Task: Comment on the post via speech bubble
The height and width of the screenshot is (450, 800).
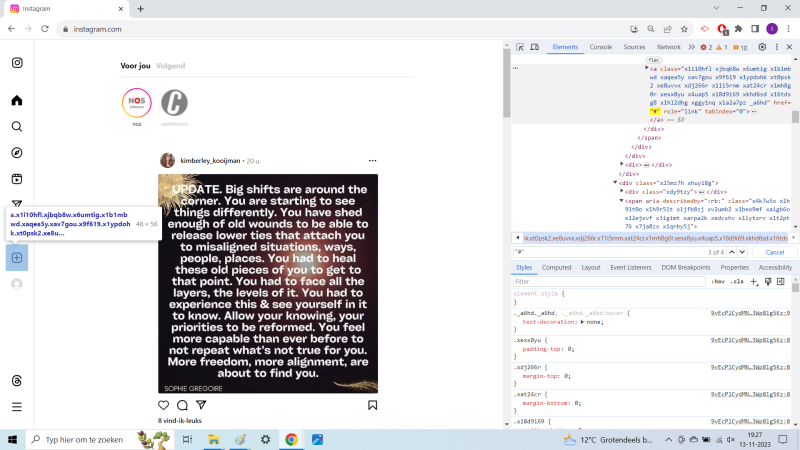Action: click(x=182, y=405)
